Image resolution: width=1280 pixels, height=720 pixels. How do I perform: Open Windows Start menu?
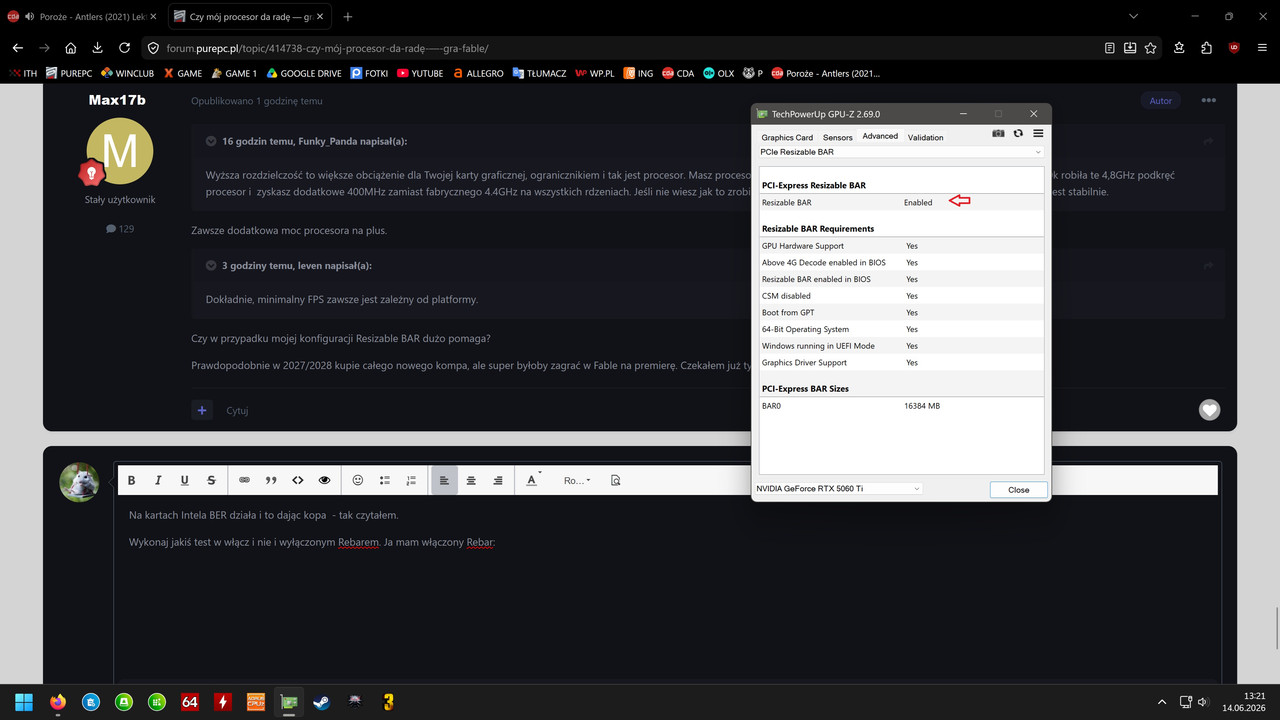pos(23,702)
